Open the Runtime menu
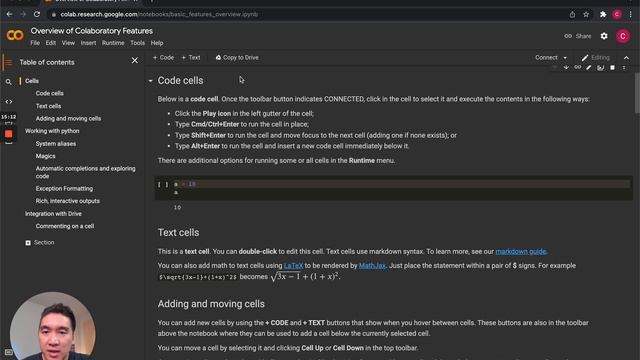This screenshot has width=640, height=360. 113,43
